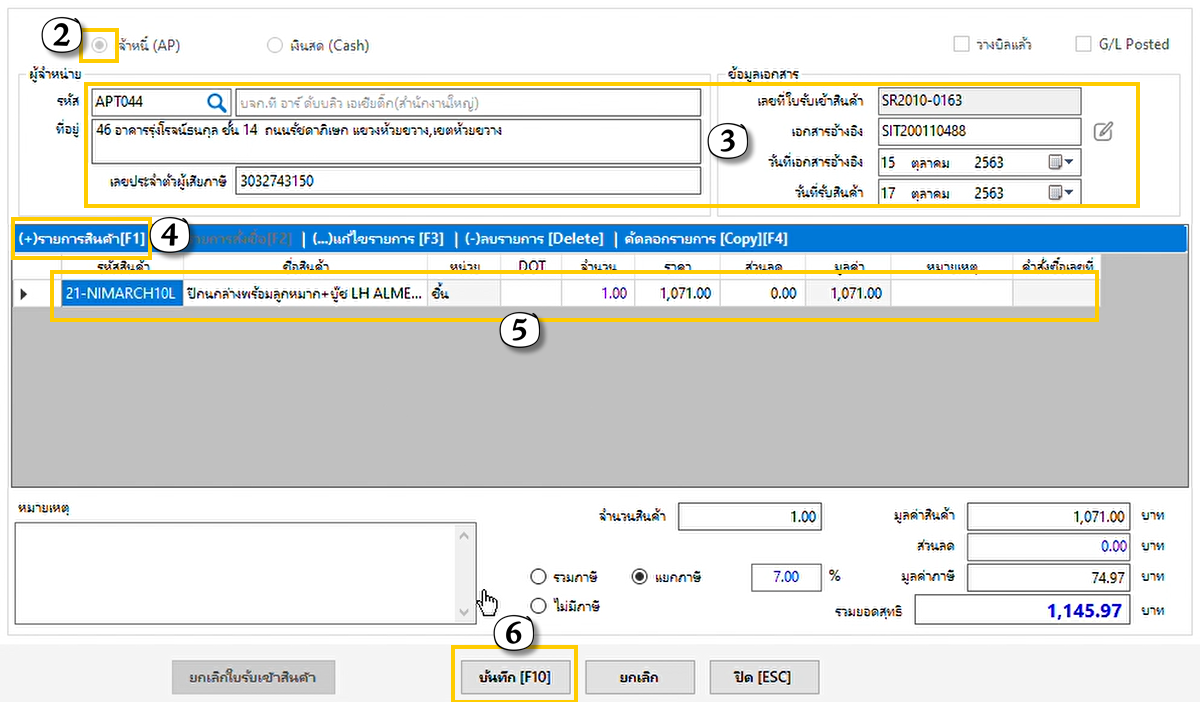Enable the G/L Posted checkbox
The height and width of the screenshot is (702, 1200).
1083,44
